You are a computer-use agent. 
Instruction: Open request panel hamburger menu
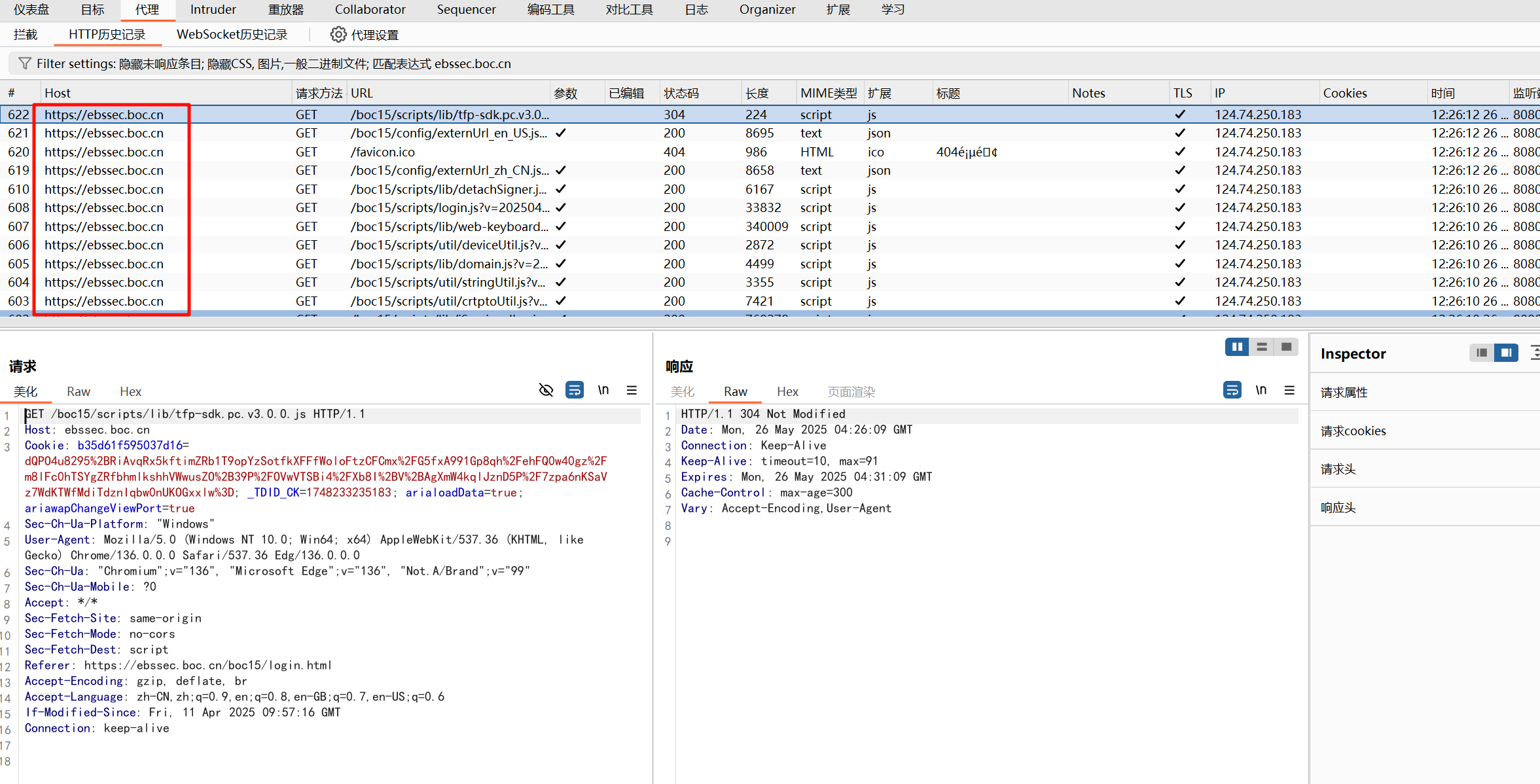632,391
